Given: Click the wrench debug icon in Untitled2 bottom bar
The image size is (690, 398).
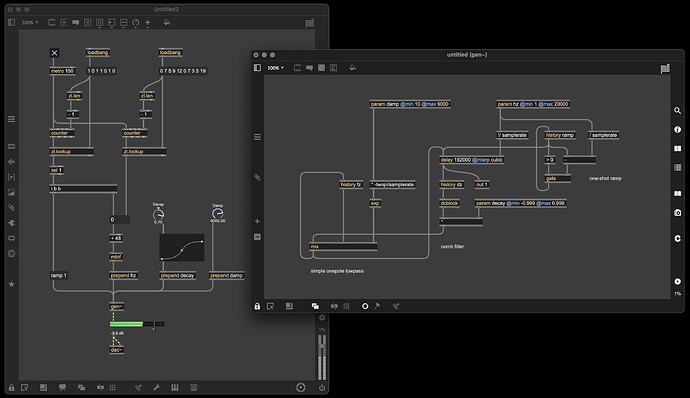Looking at the screenshot, I should point(156,387).
